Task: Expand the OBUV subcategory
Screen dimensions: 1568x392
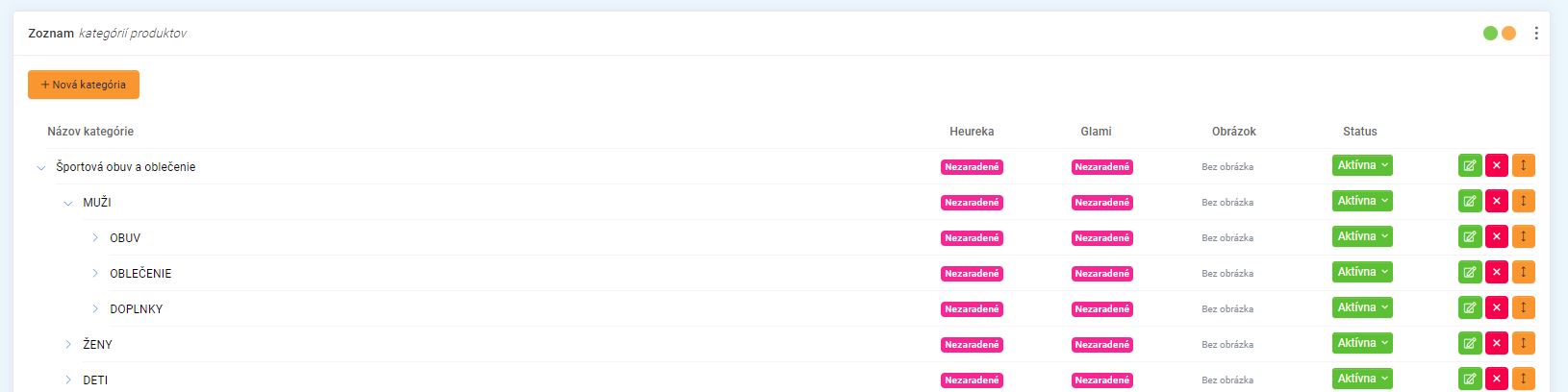Action: click(95, 237)
